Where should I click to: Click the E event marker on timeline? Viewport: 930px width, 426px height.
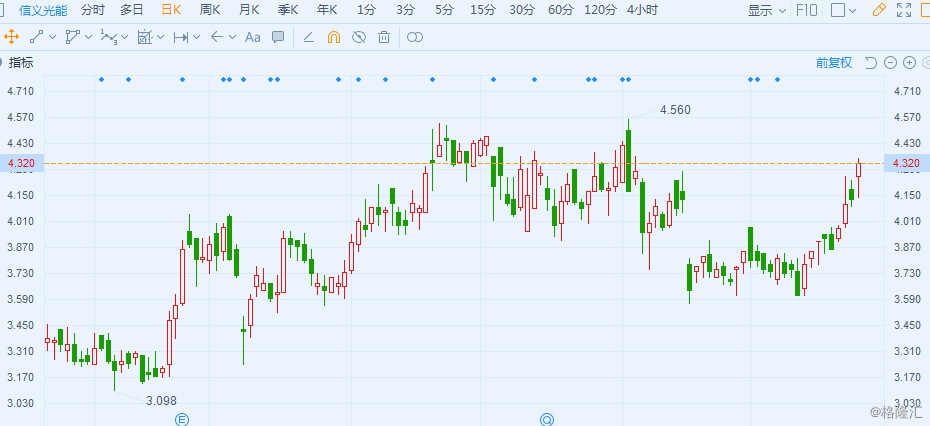click(x=181, y=420)
